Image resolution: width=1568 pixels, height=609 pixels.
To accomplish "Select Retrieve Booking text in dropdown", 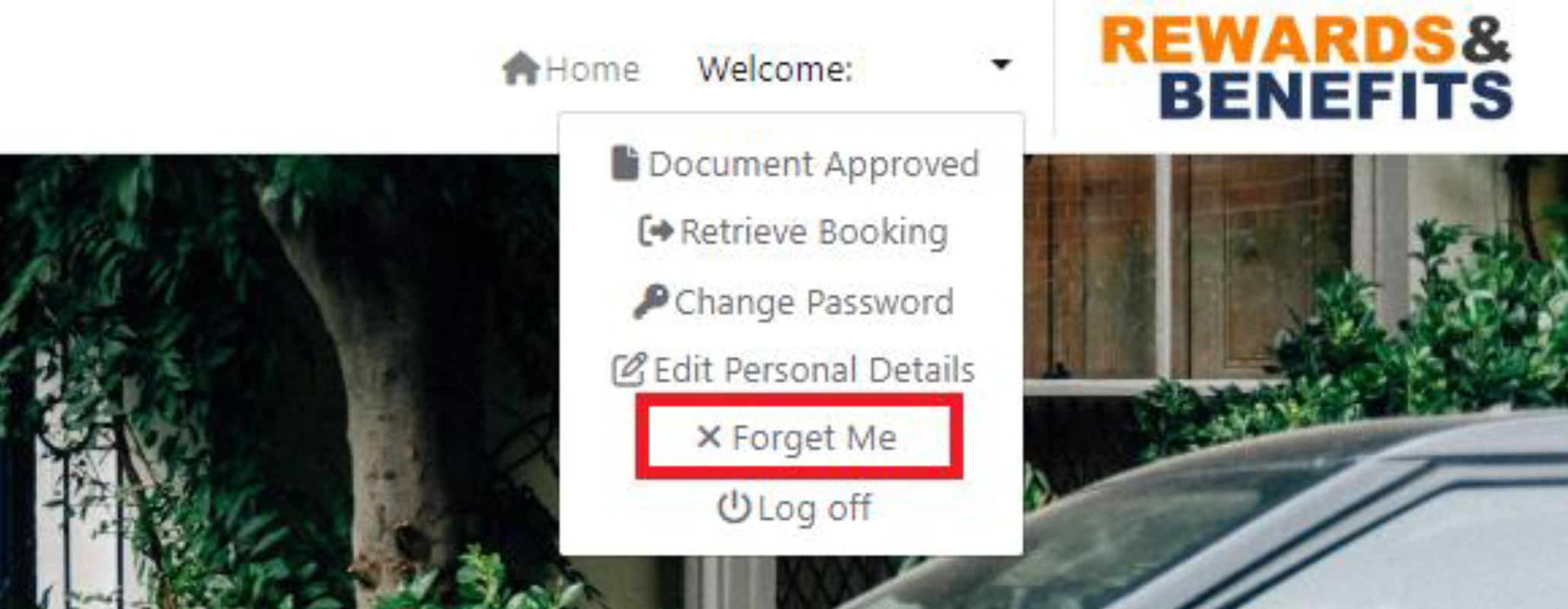I will pos(814,232).
